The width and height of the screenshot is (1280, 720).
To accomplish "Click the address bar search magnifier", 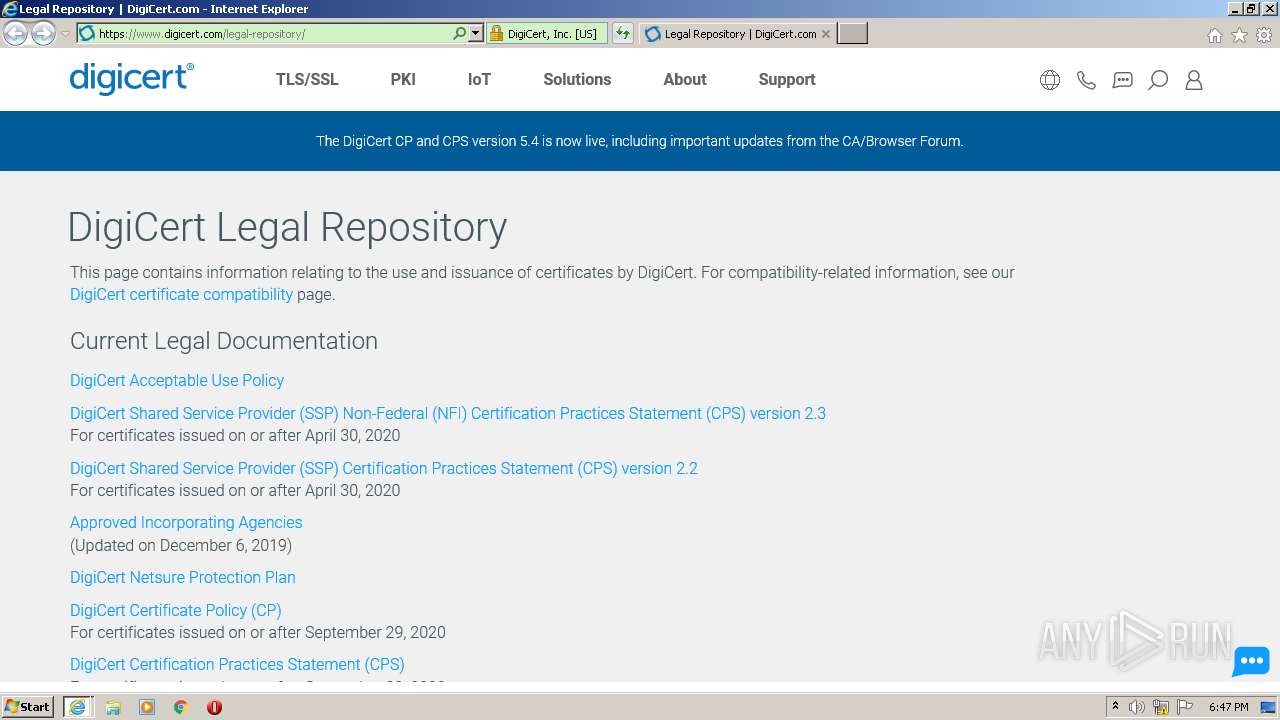I will point(459,33).
